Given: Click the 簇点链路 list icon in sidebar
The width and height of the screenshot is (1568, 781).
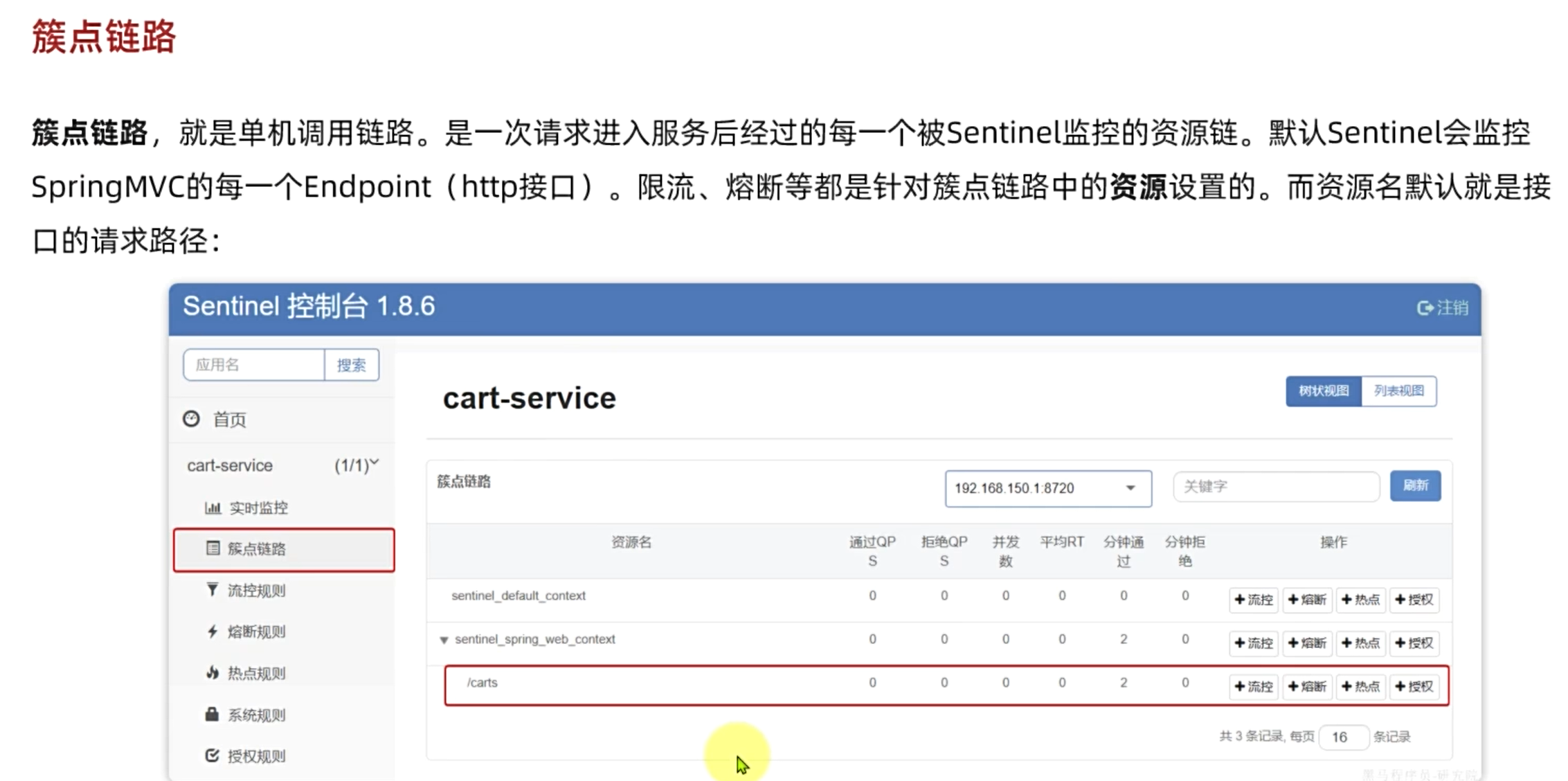Looking at the screenshot, I should (213, 548).
